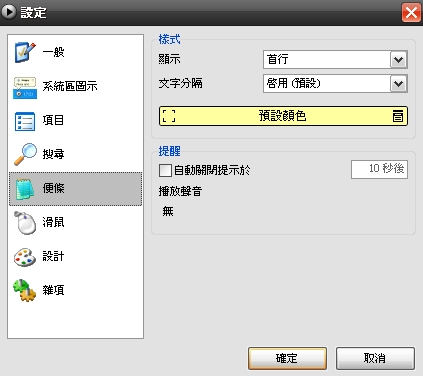Click the 取消 cancel button
423x376 pixels.
(x=375, y=359)
